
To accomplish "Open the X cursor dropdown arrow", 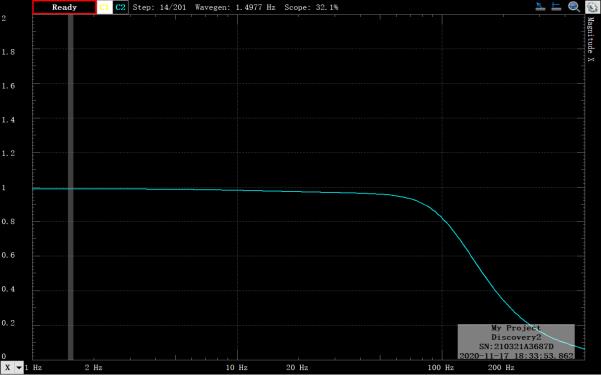I will (18, 367).
